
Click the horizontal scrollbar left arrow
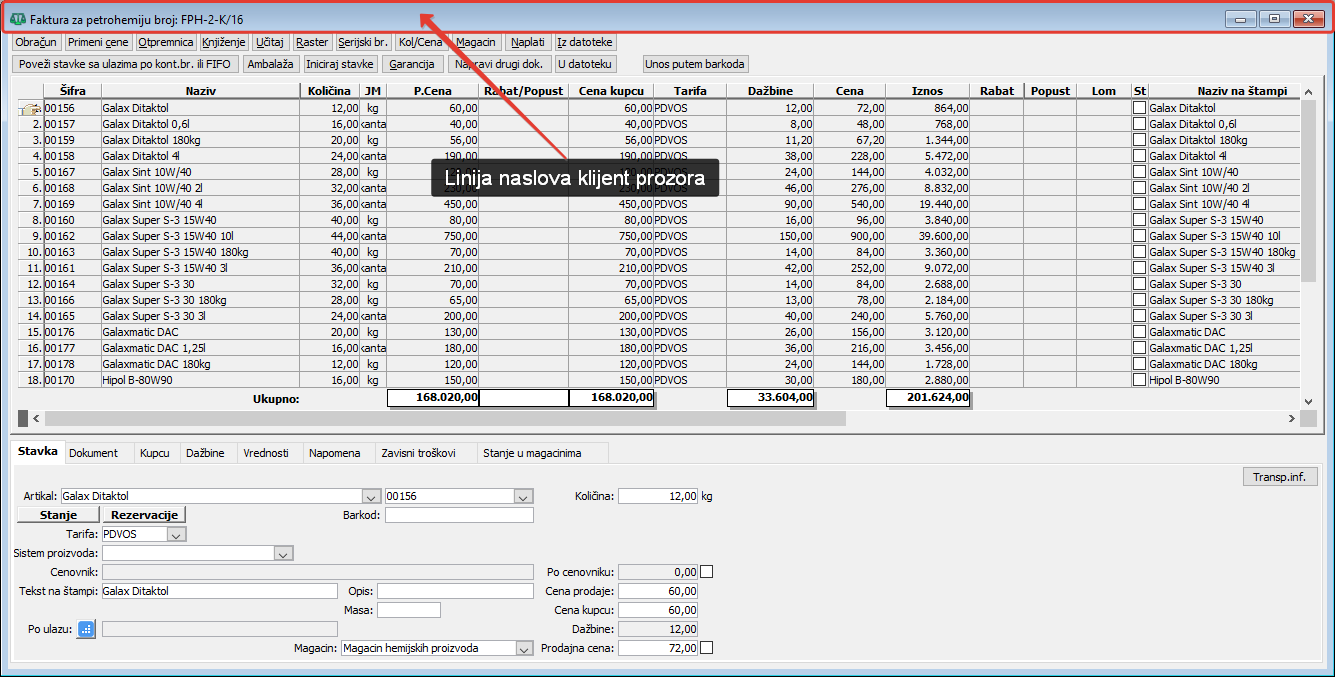(36, 418)
